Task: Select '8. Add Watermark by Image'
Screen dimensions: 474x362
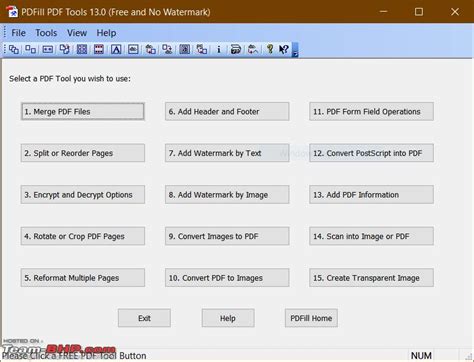Action: pyautogui.click(x=227, y=195)
